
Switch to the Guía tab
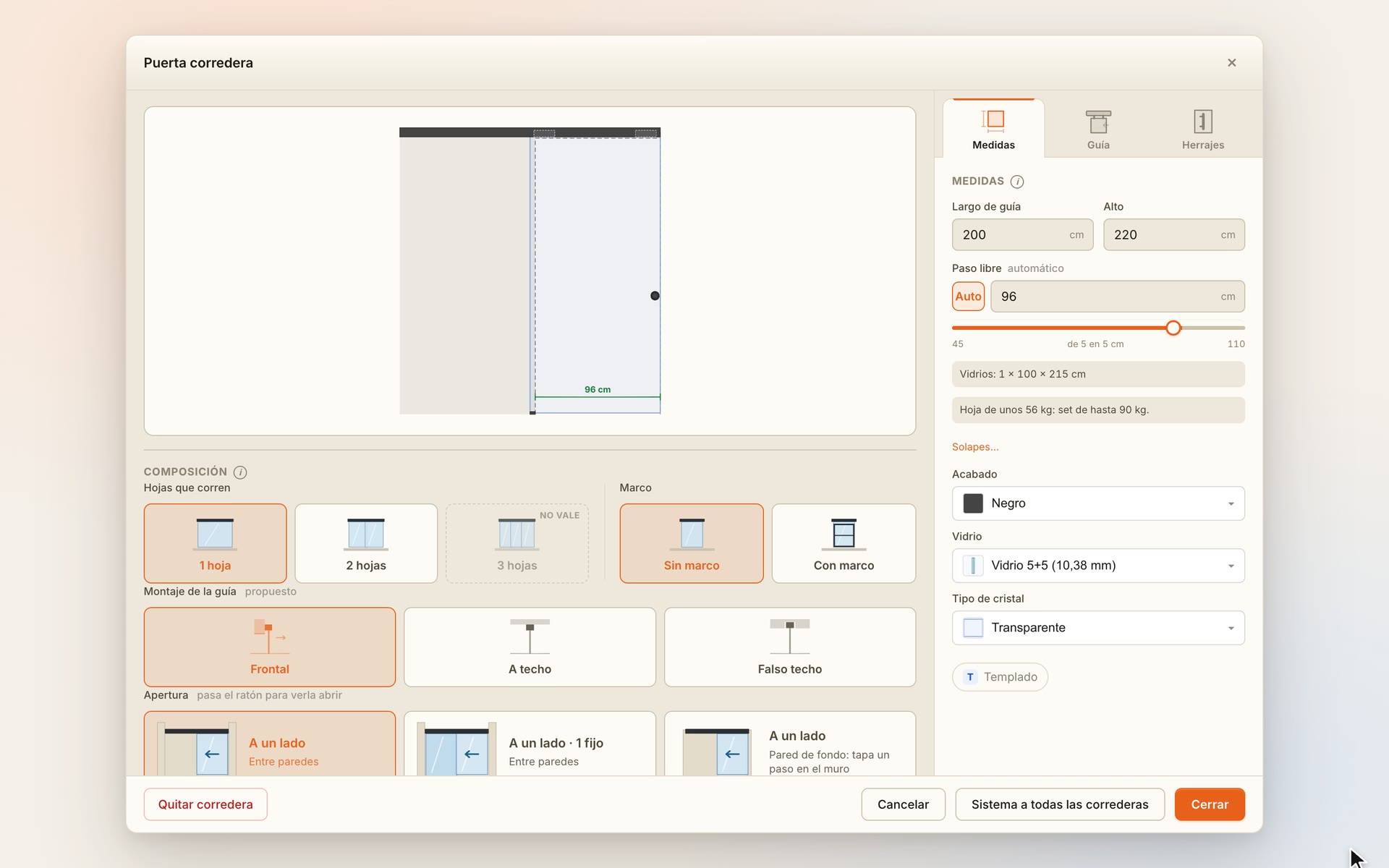pyautogui.click(x=1098, y=128)
